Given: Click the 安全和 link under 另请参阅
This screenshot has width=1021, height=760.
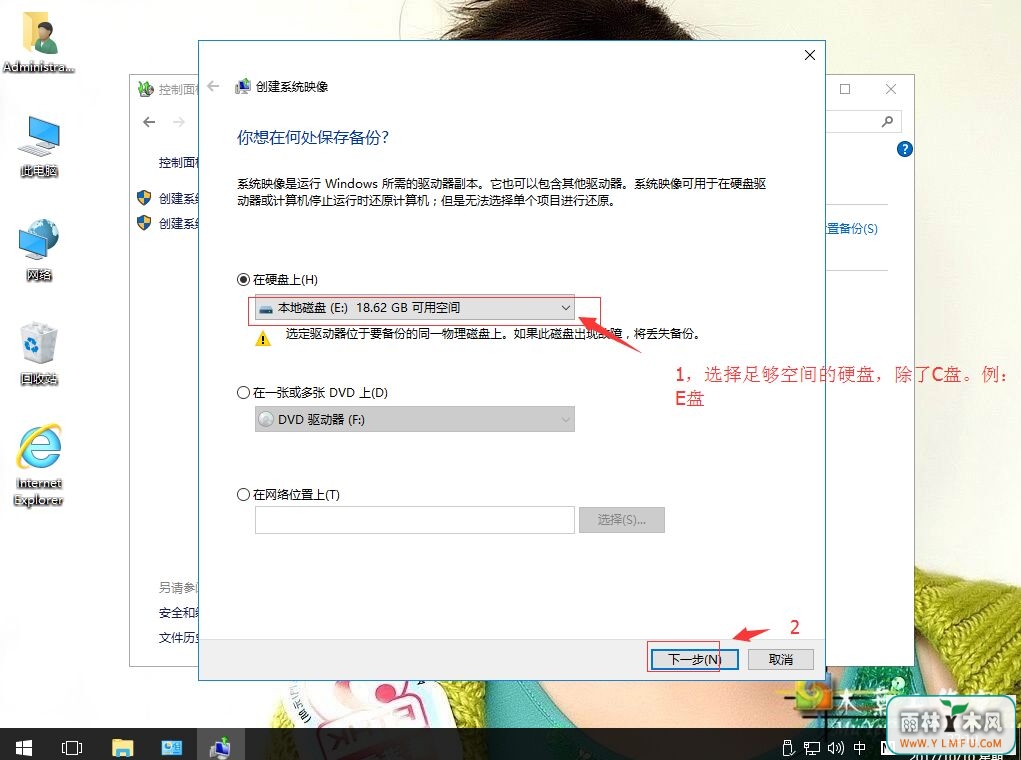Looking at the screenshot, I should click(x=178, y=612).
